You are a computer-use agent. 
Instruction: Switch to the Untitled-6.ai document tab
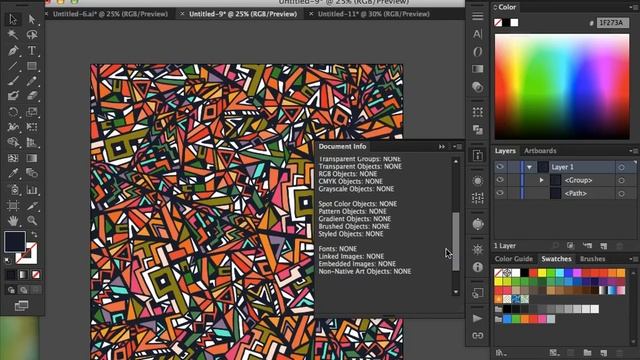tap(110, 14)
